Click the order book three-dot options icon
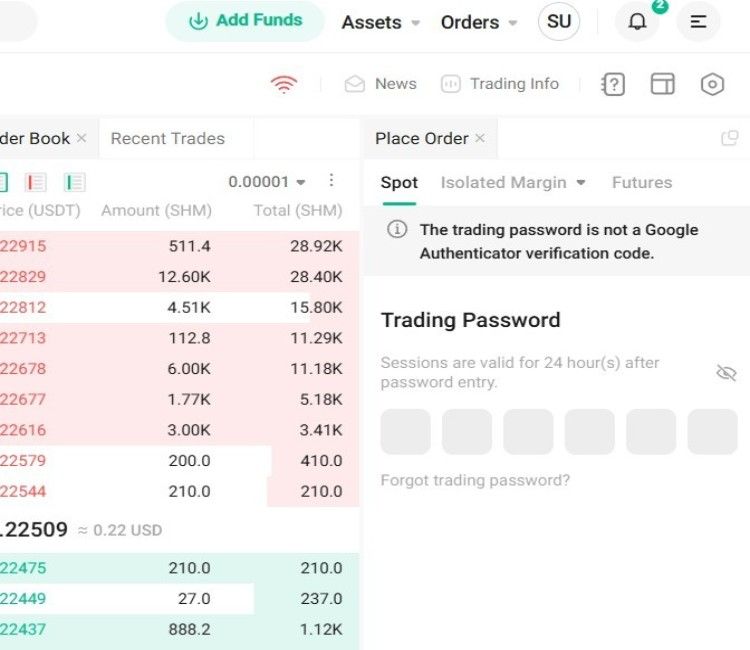 pyautogui.click(x=332, y=181)
